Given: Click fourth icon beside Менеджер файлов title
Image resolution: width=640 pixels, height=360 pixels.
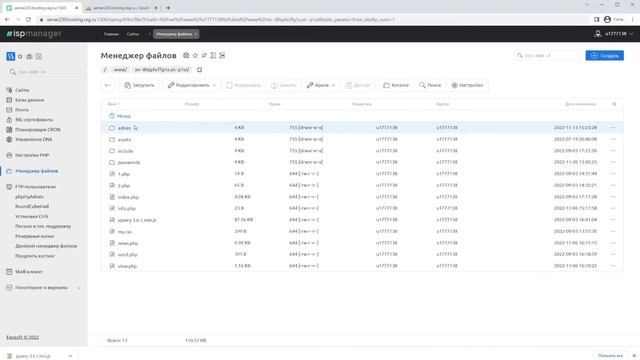Looking at the screenshot, I should pyautogui.click(x=213, y=56).
